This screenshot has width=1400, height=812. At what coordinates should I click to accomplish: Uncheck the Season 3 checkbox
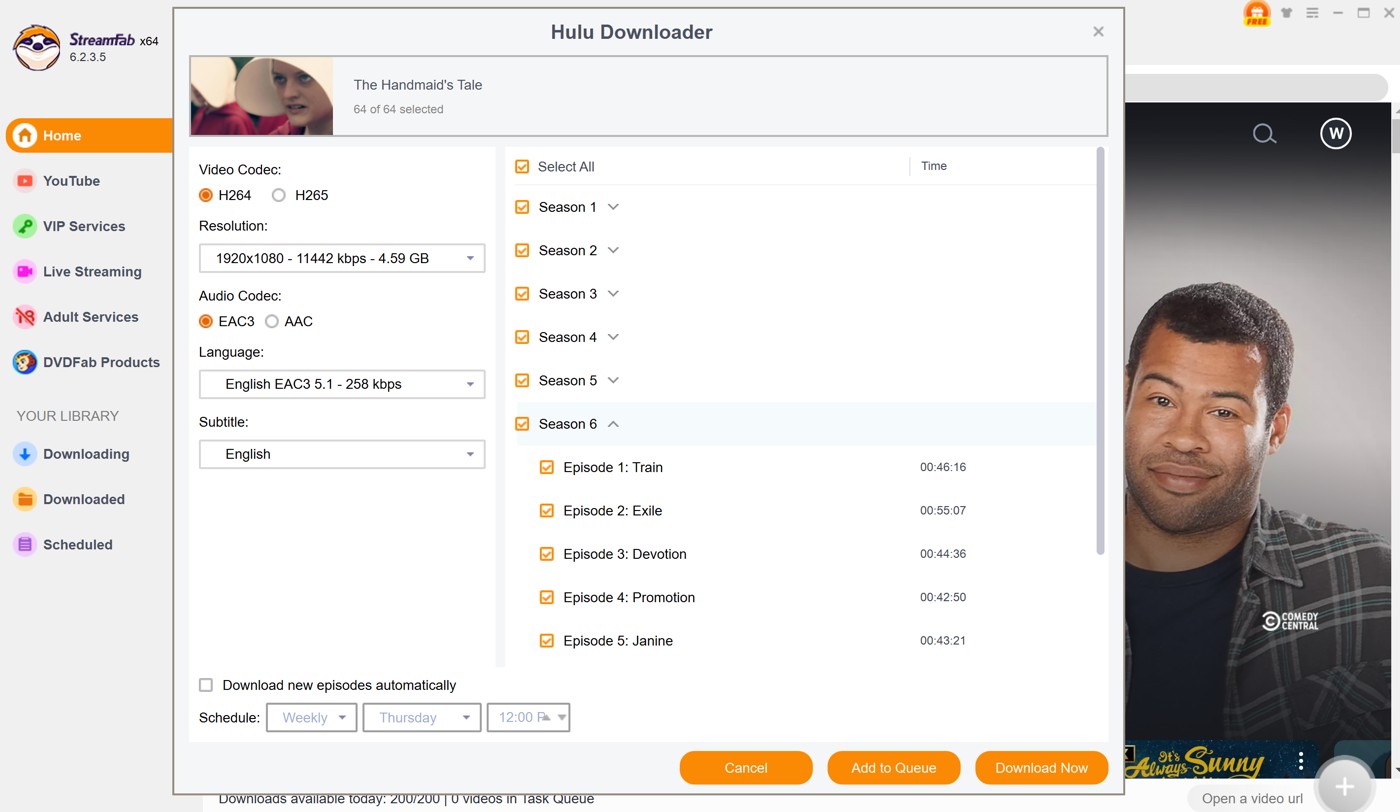[522, 294]
